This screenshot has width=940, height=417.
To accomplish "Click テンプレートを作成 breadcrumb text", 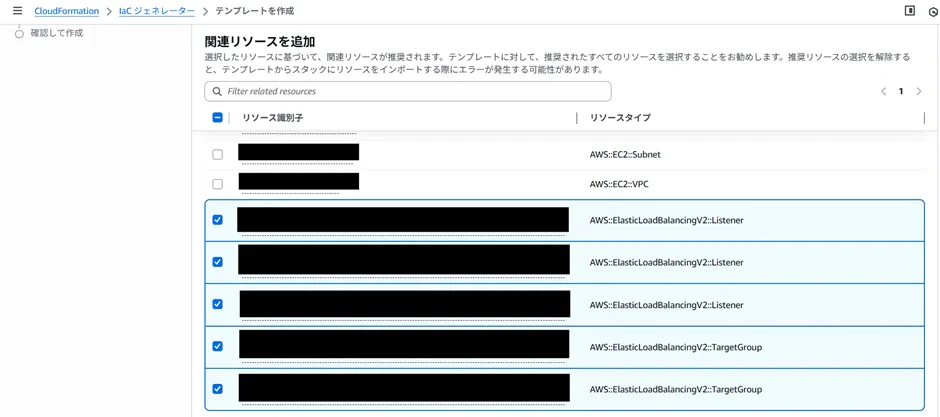I will coord(255,11).
